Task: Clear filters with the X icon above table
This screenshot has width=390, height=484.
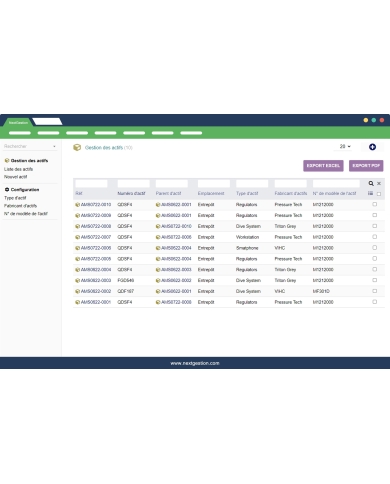Action: [379, 183]
